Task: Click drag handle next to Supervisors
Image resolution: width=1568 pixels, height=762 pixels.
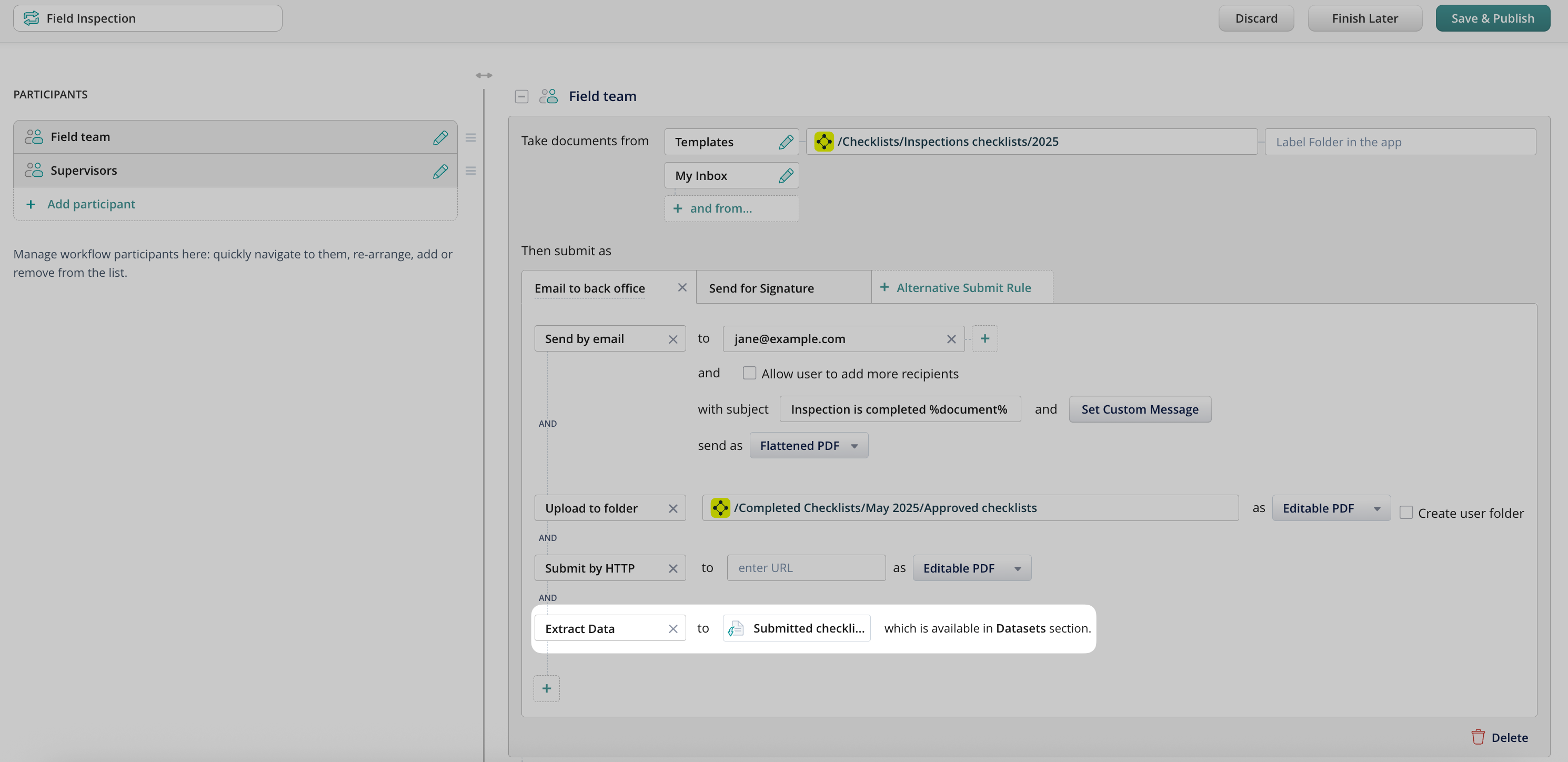Action: pos(470,171)
